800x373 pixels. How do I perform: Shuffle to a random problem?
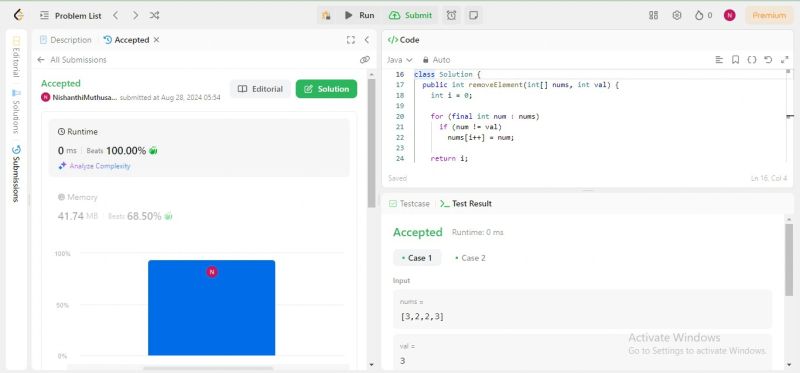(154, 15)
